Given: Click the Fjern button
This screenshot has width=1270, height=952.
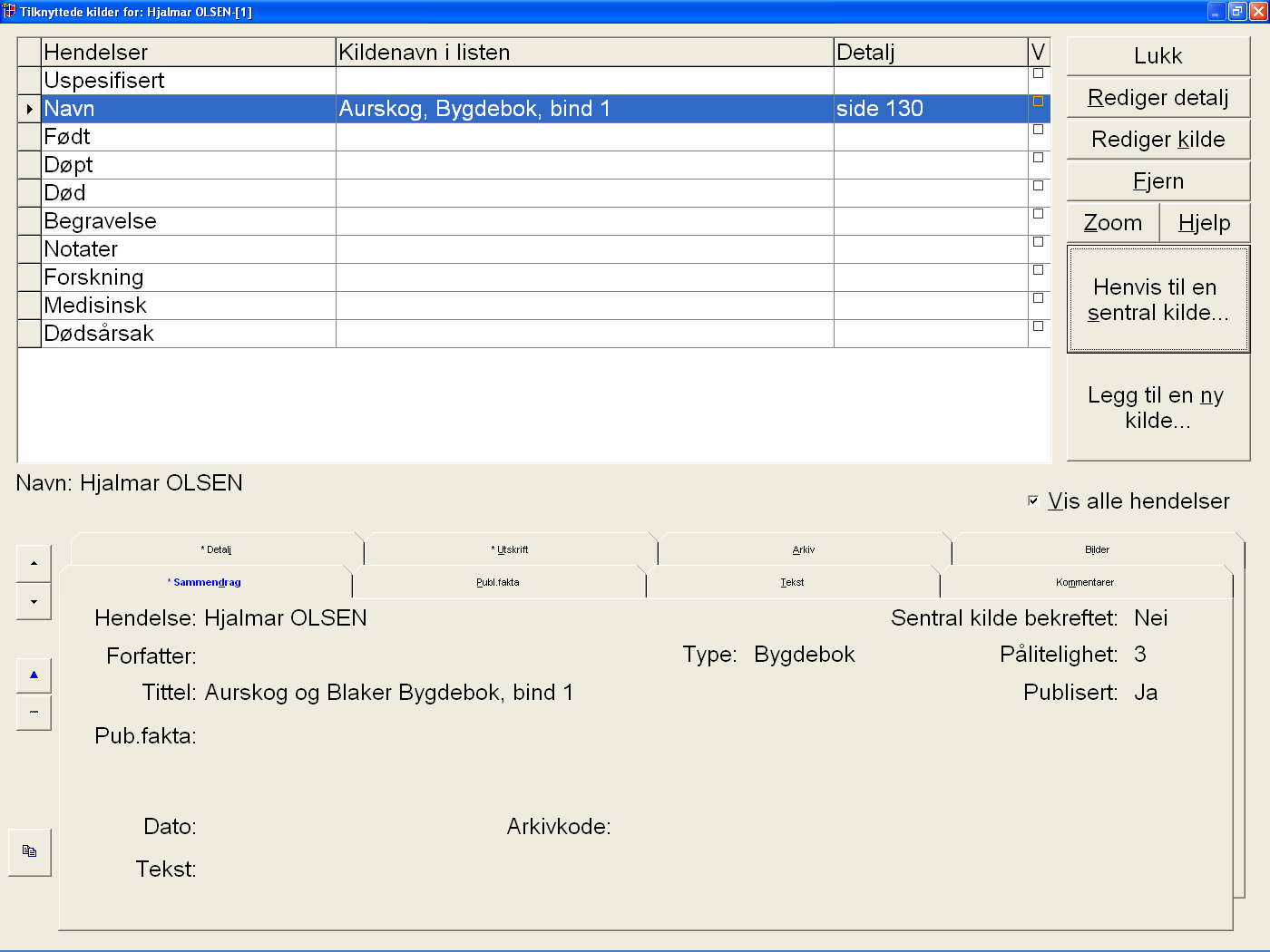Looking at the screenshot, I should [1158, 181].
